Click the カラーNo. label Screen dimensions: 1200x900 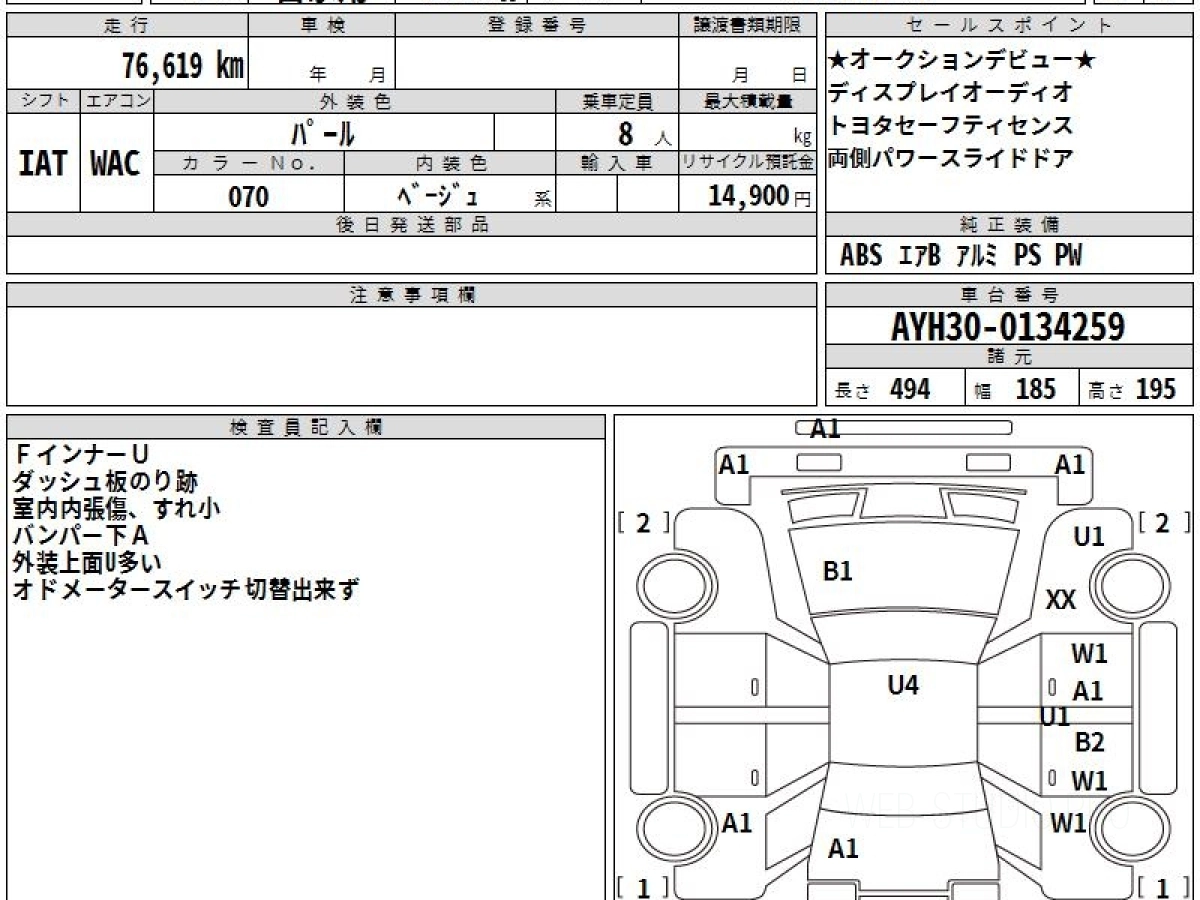point(249,163)
